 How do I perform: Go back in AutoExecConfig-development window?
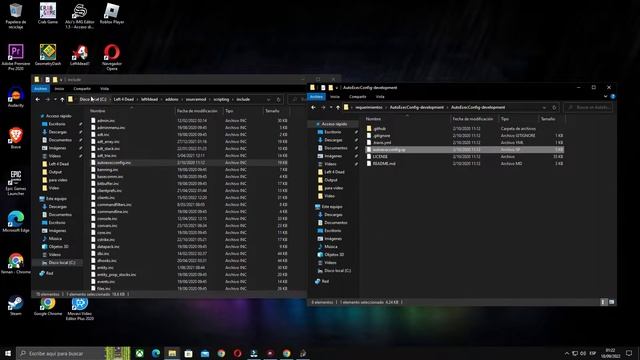pos(313,107)
